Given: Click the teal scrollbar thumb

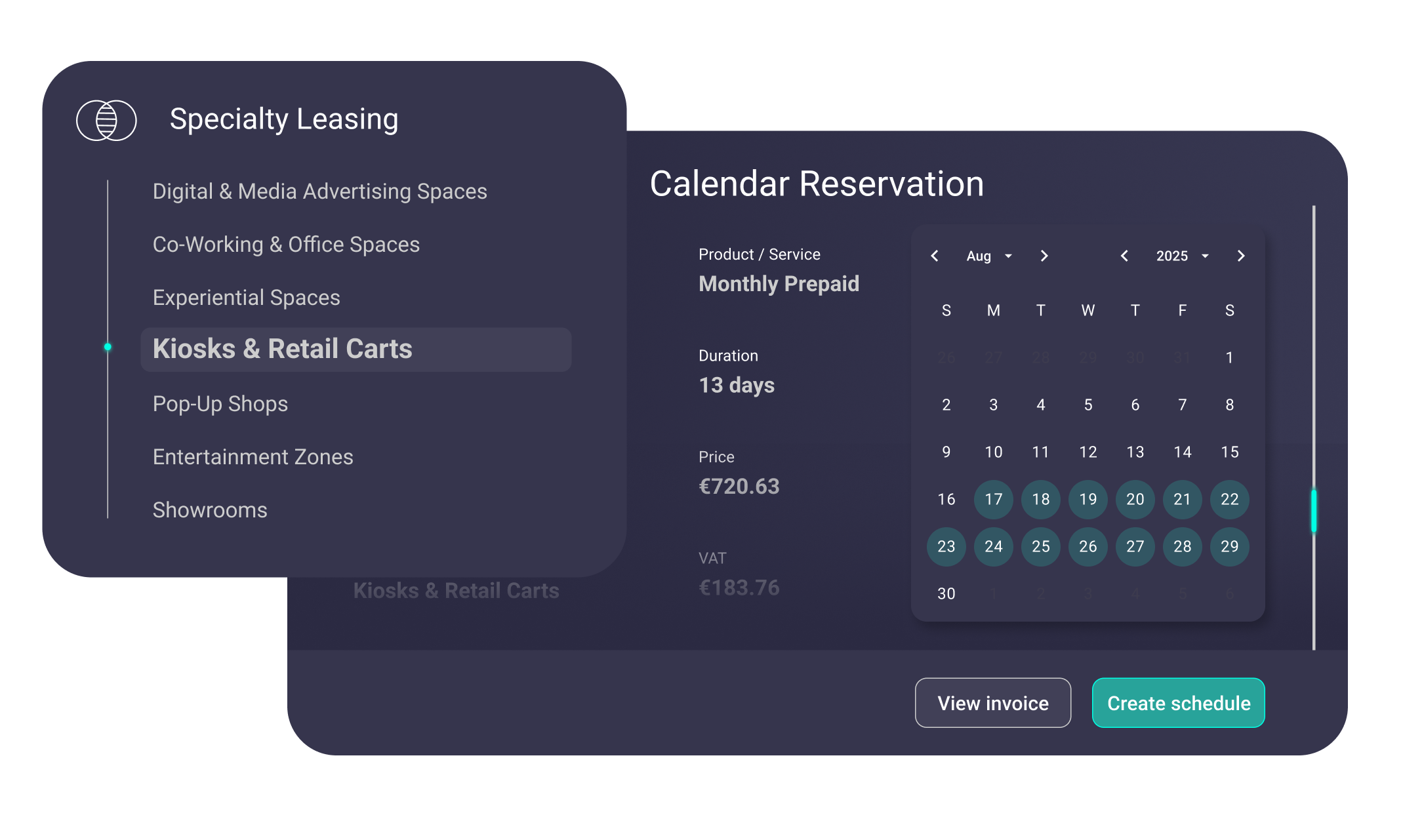Looking at the screenshot, I should tap(1314, 511).
